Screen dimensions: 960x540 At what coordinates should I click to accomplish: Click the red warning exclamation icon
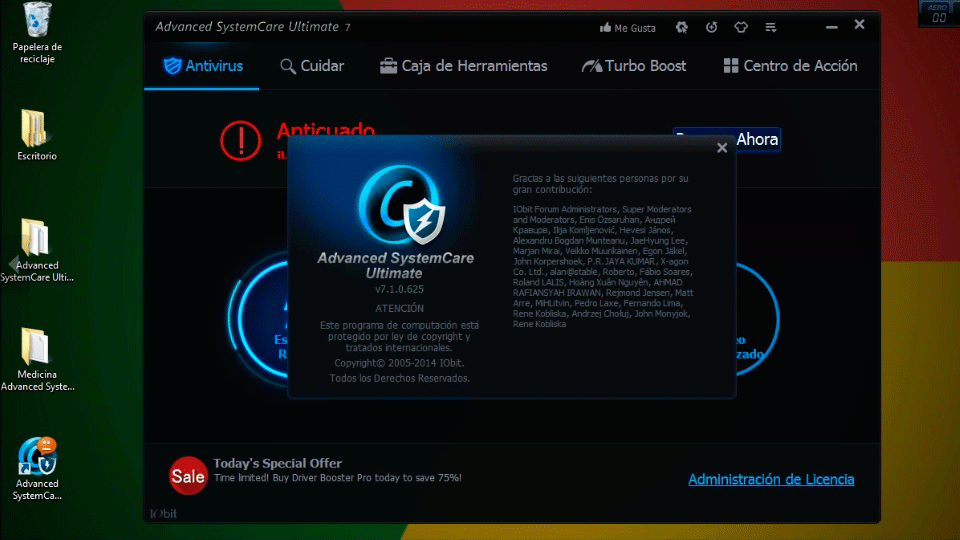click(x=241, y=141)
